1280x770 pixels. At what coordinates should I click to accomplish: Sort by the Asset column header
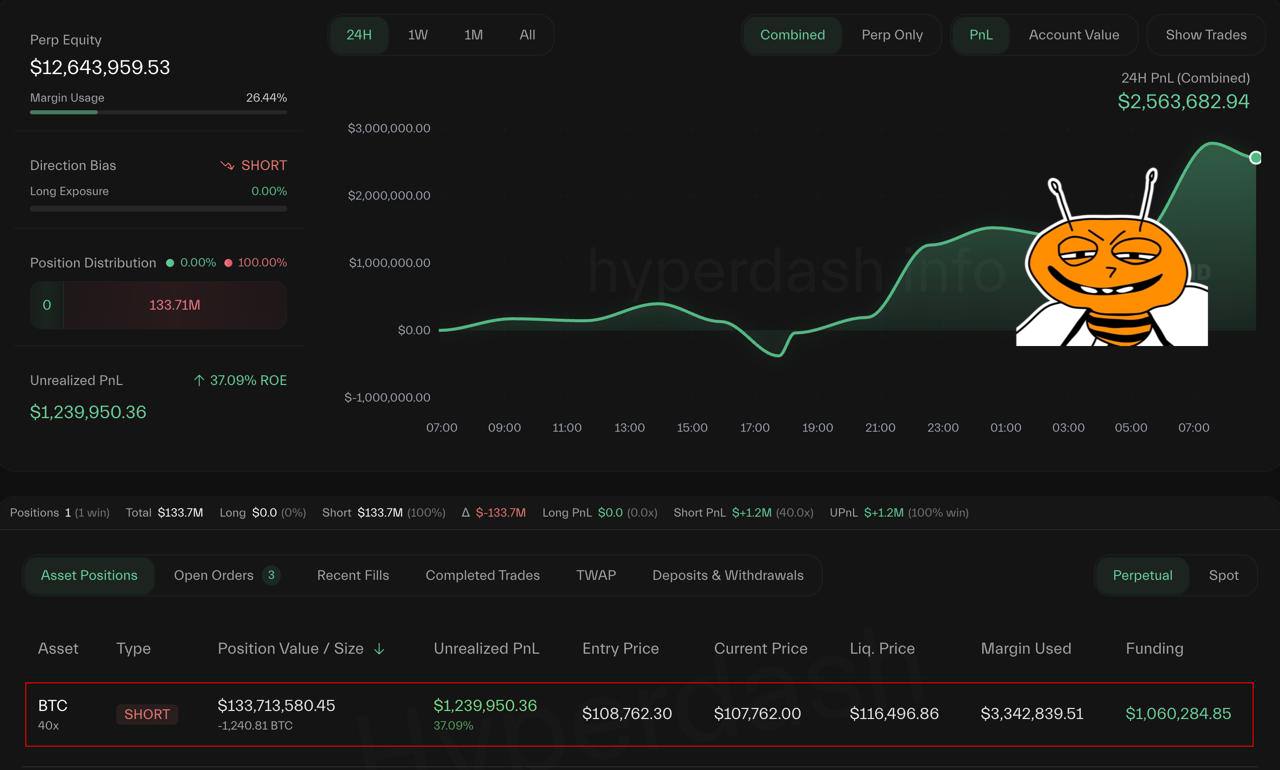[x=58, y=648]
